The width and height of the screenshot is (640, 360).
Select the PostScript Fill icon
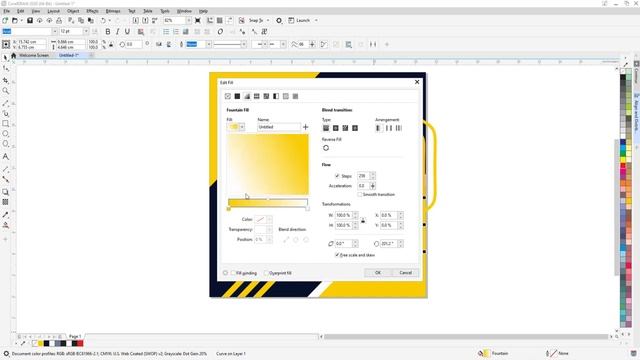pyautogui.click(x=296, y=96)
